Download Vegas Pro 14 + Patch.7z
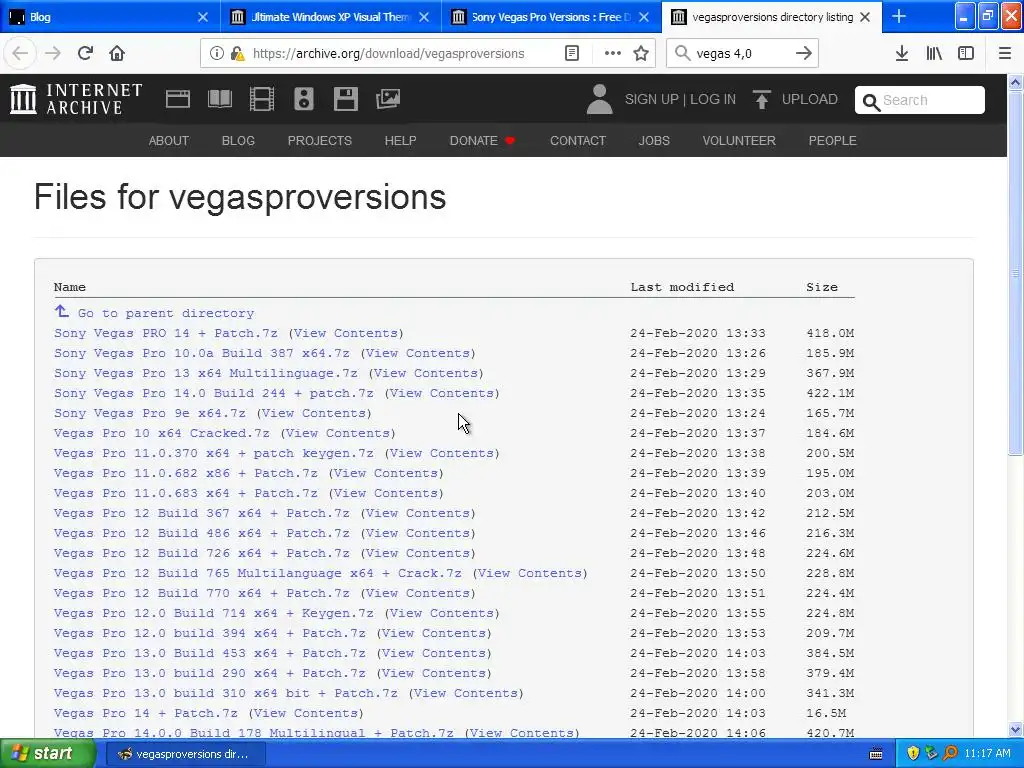This screenshot has width=1024, height=768. pos(146,713)
